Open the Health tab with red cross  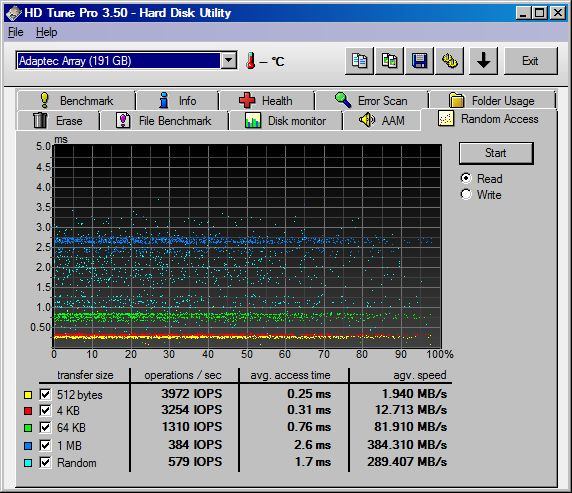click(x=267, y=100)
